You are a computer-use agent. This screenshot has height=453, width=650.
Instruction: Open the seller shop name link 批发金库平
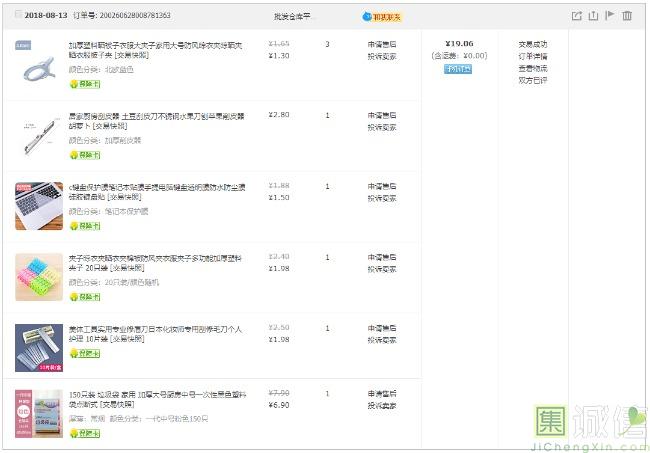(x=291, y=16)
